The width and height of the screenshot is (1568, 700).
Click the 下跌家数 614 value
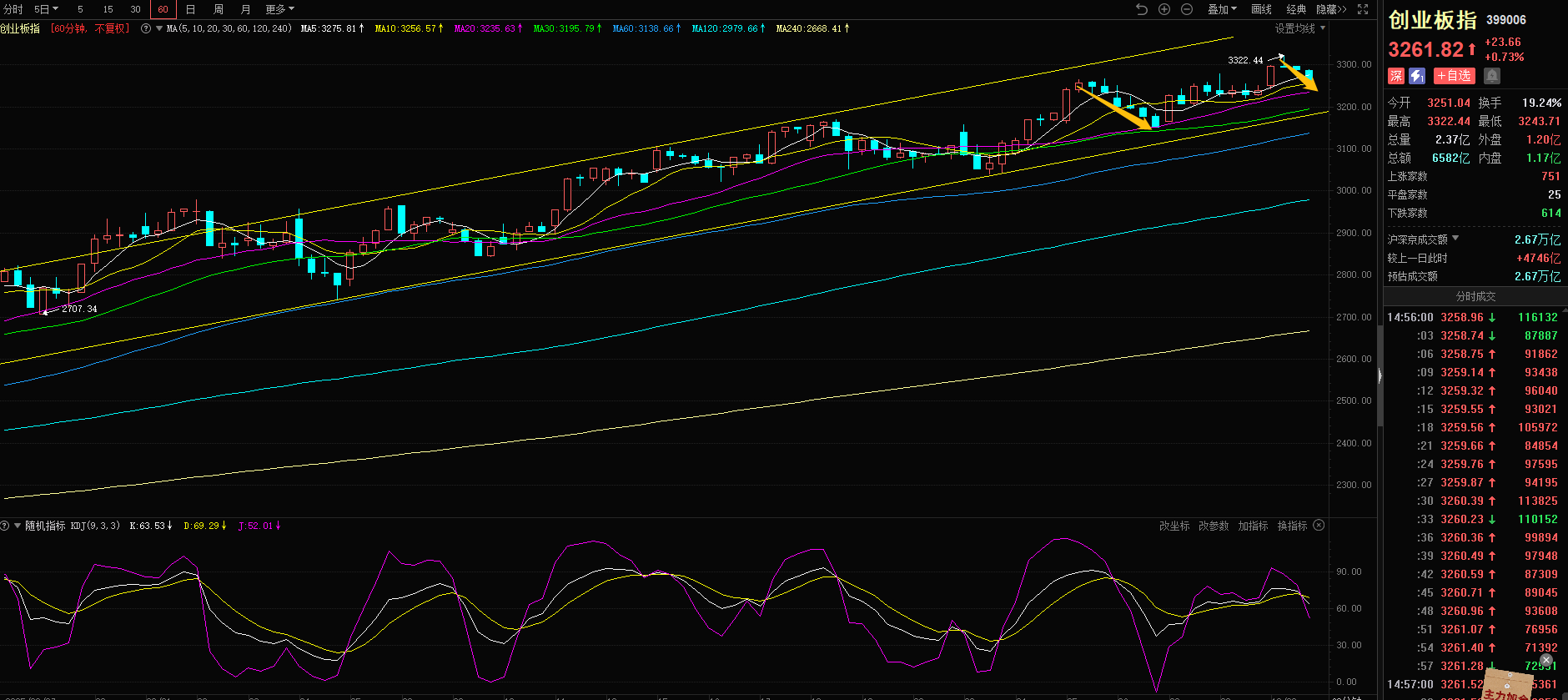pyautogui.click(x=1550, y=213)
